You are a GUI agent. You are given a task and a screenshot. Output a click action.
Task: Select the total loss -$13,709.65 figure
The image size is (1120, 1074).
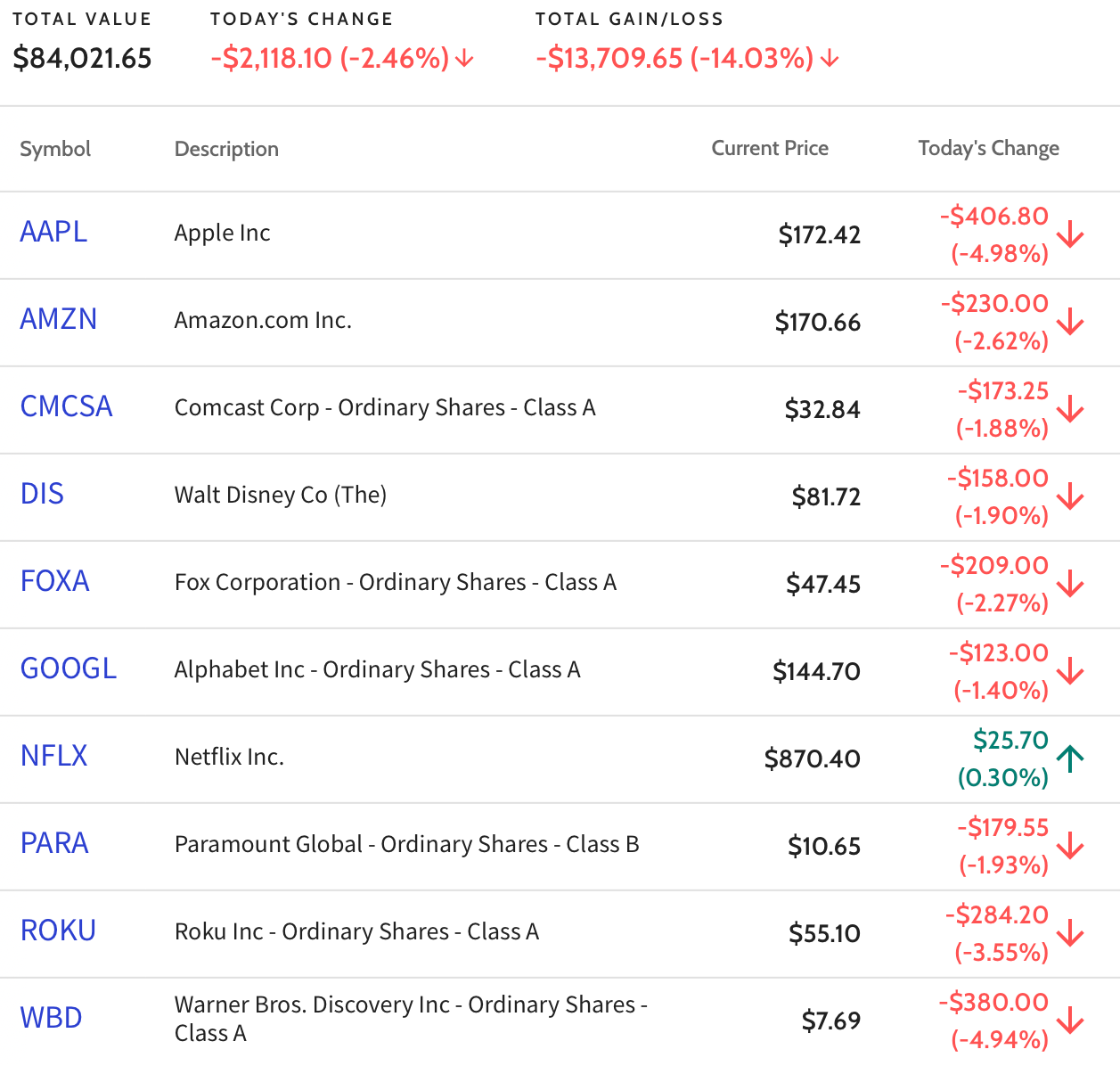click(609, 59)
